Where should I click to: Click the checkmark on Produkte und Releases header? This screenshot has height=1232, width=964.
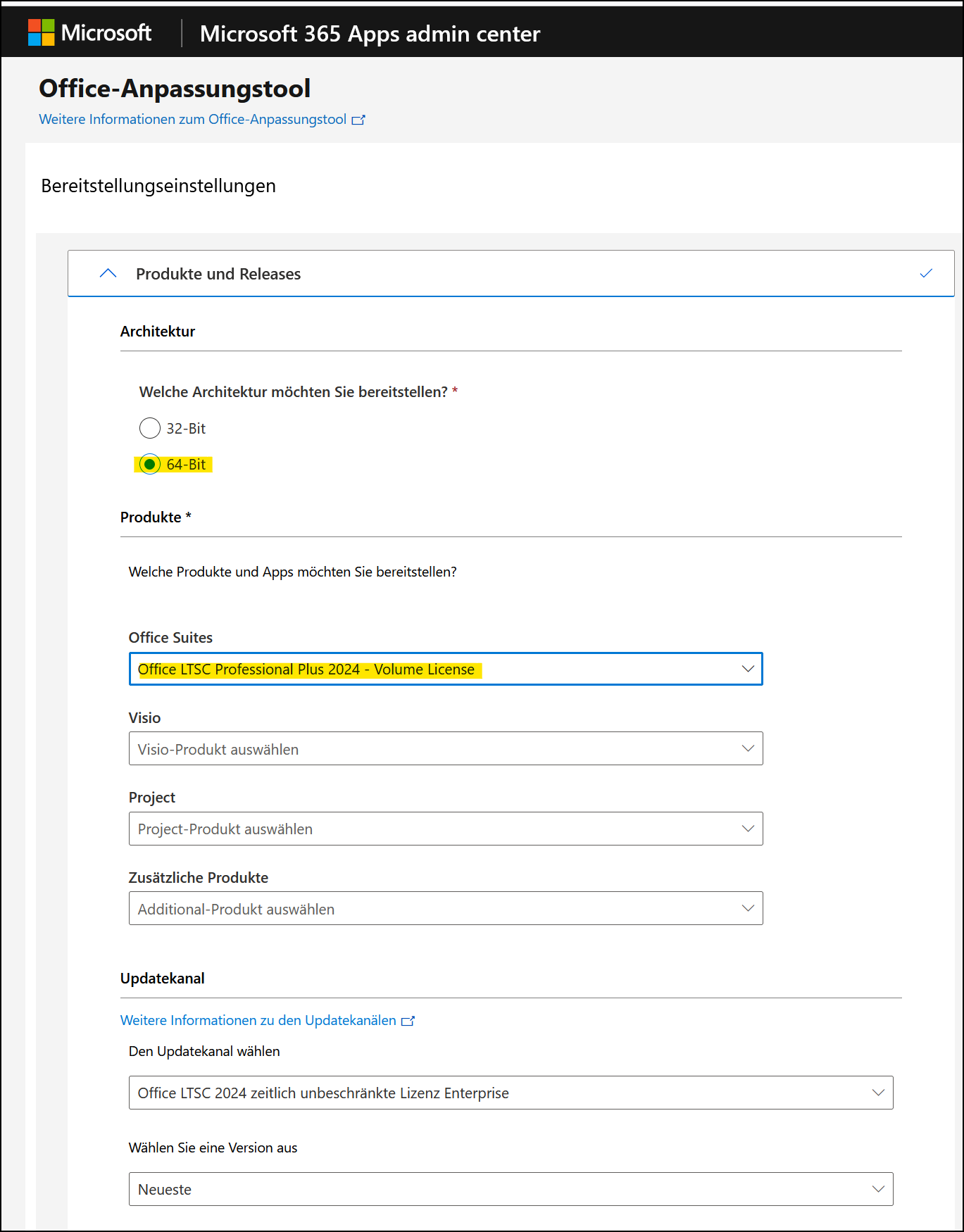point(926,274)
